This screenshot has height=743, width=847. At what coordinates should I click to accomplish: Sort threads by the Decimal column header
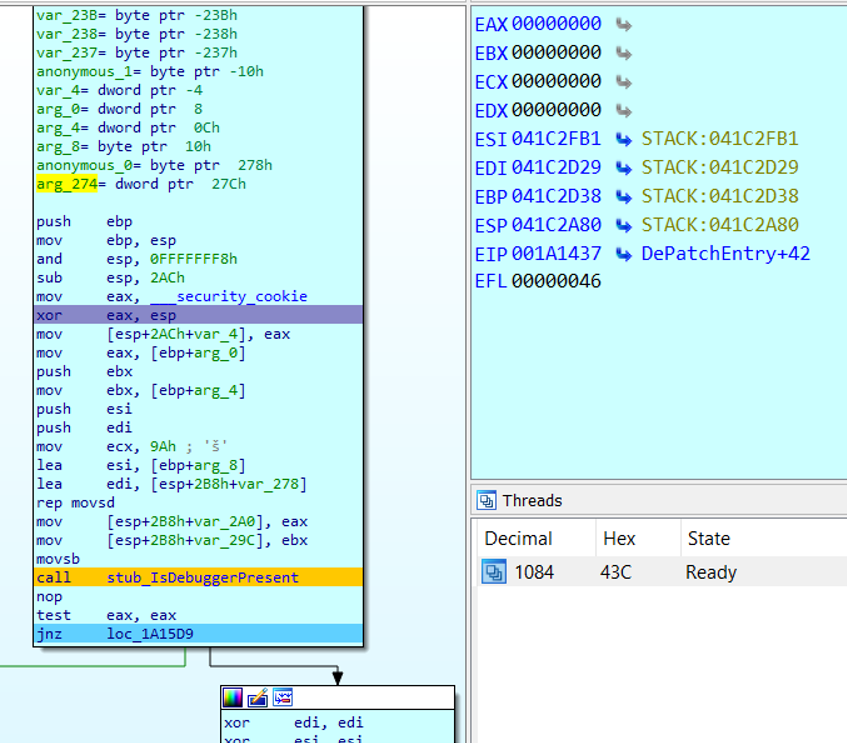click(519, 538)
